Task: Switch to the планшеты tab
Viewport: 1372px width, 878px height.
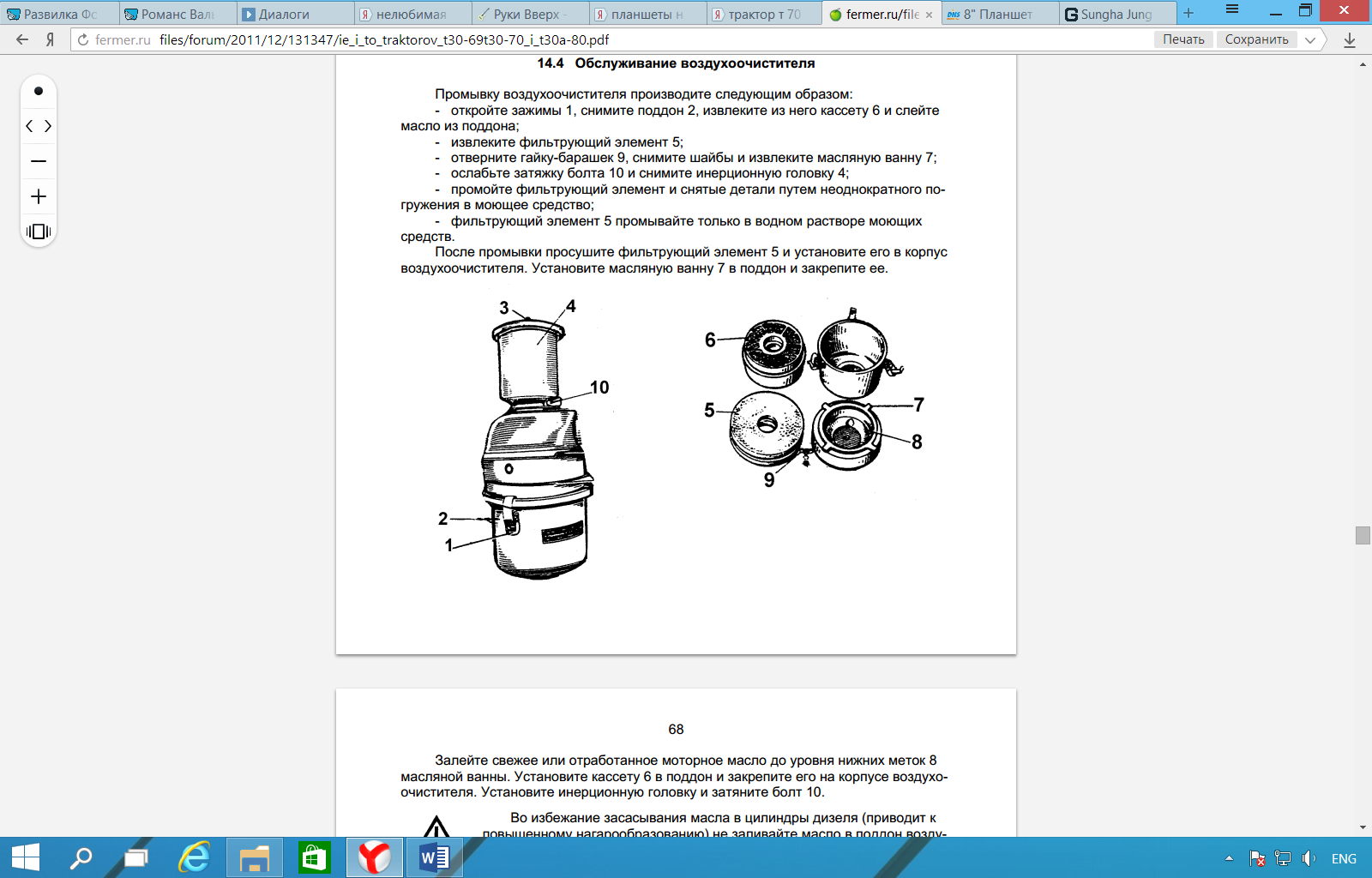Action: pyautogui.click(x=647, y=14)
